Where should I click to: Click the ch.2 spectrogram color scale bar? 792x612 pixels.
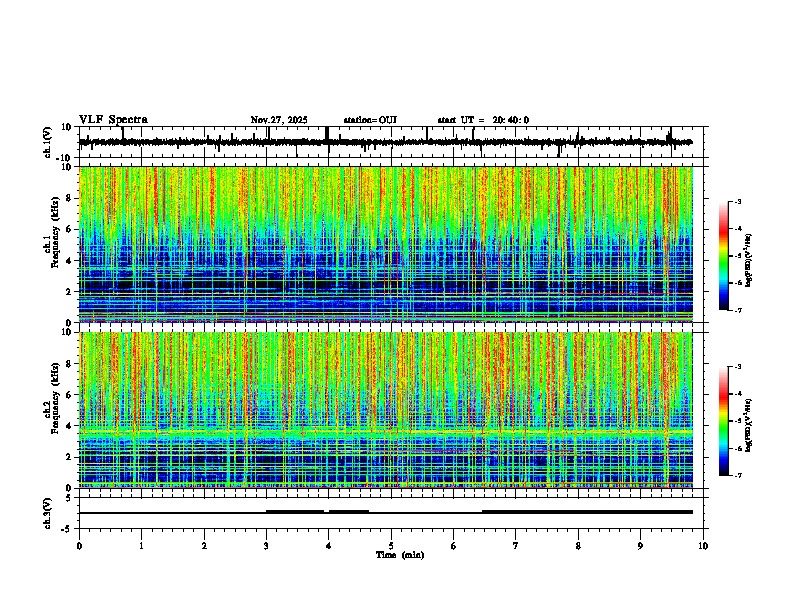(x=723, y=421)
